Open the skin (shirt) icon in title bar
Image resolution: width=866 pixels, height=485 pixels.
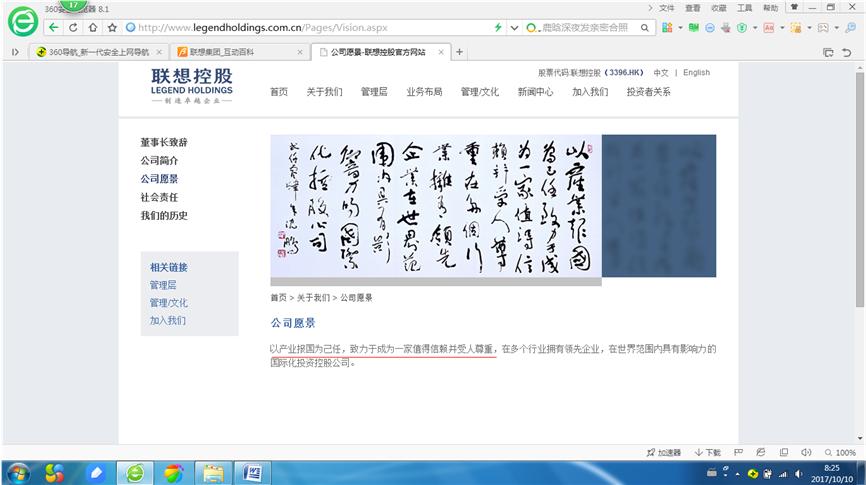click(x=794, y=7)
